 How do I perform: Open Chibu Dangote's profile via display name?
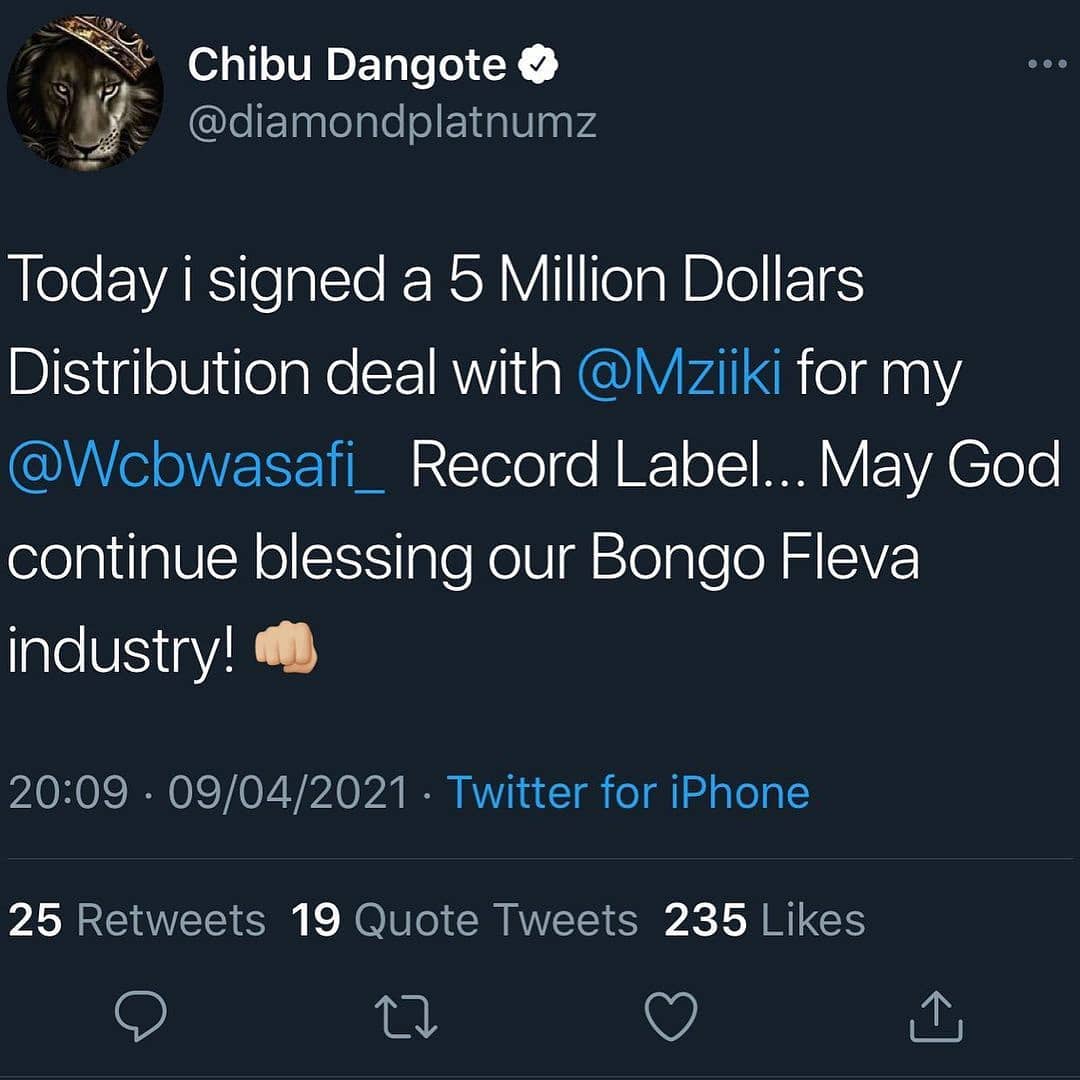pyautogui.click(x=347, y=66)
